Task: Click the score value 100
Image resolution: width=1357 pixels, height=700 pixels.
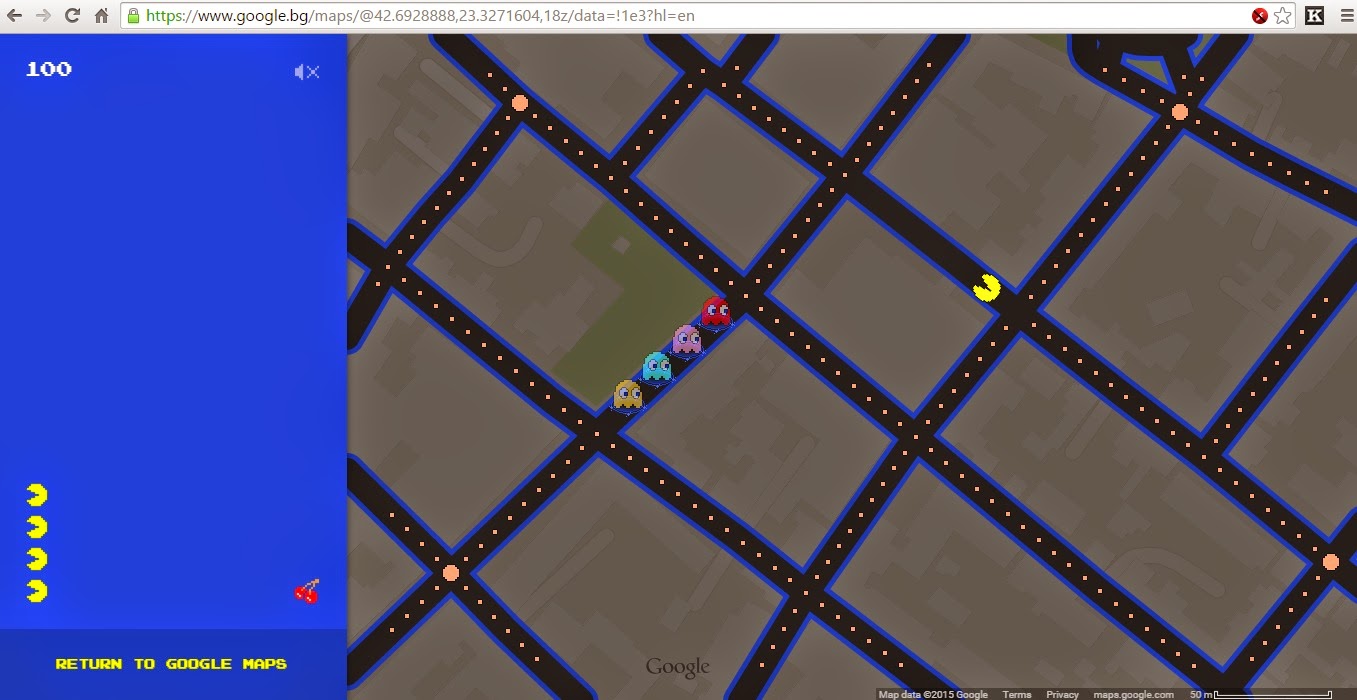Action: click(48, 69)
